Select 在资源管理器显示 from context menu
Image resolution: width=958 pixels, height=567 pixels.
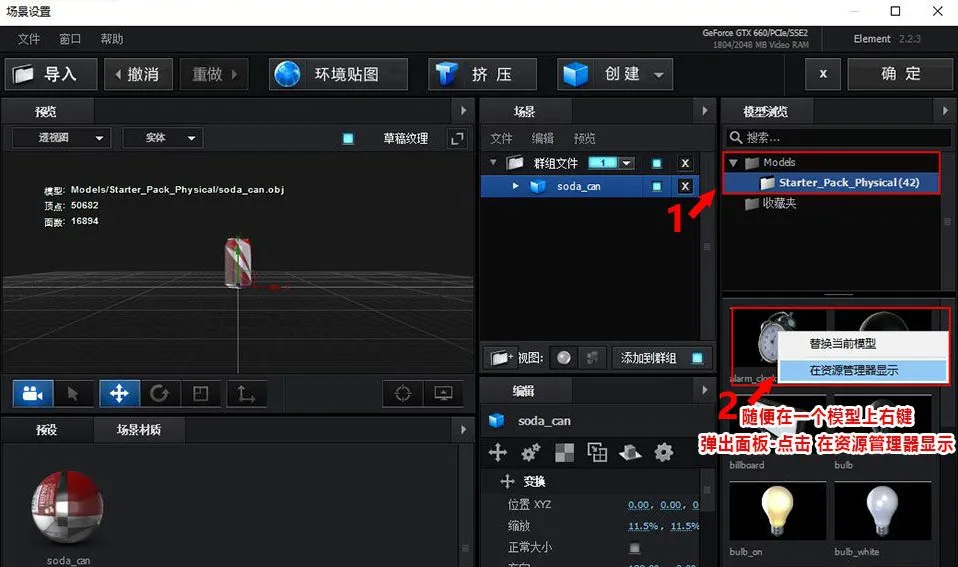coord(853,370)
